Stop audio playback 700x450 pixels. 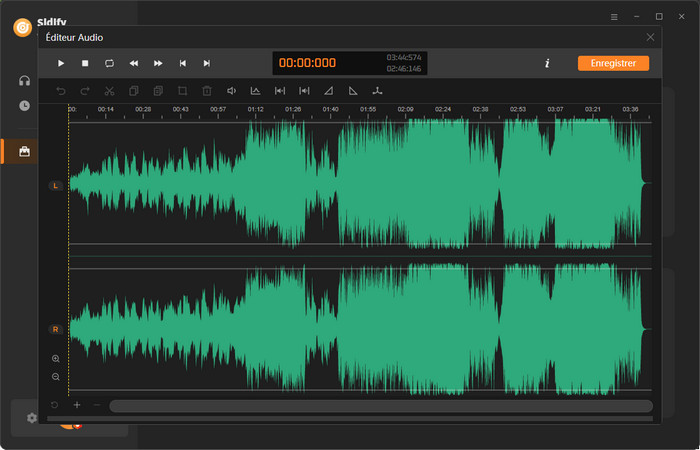coord(85,63)
